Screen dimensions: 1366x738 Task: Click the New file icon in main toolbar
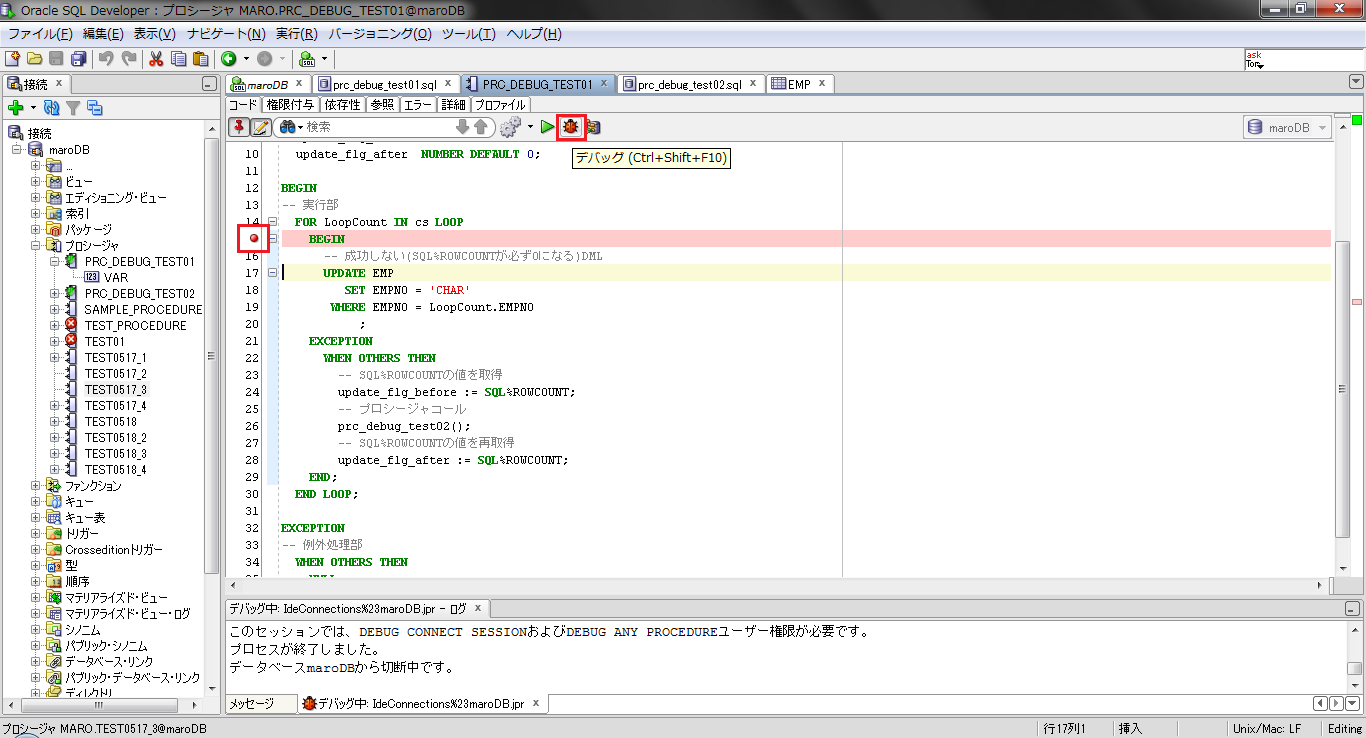[13, 59]
